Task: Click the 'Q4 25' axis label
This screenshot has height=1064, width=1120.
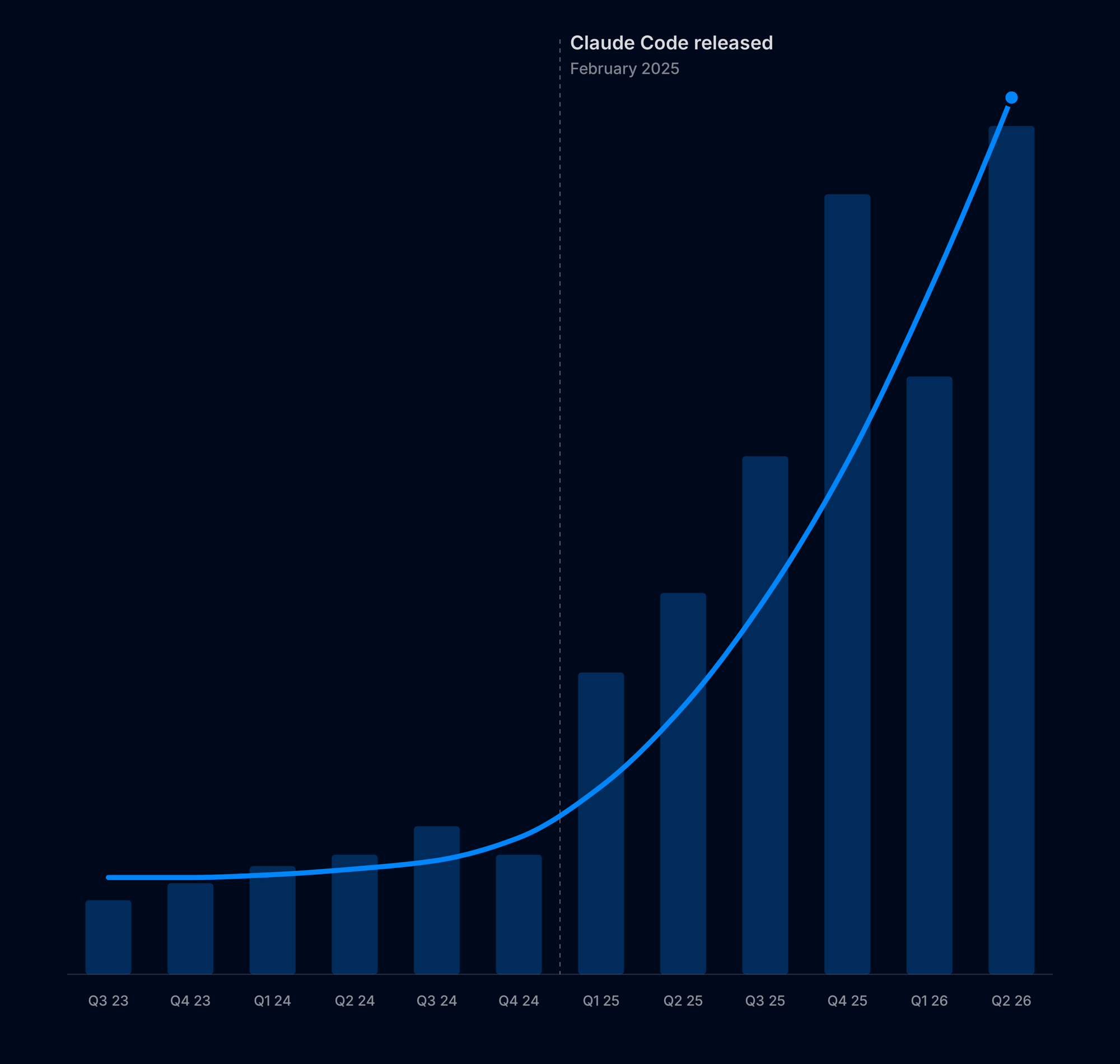Action: tap(847, 1001)
